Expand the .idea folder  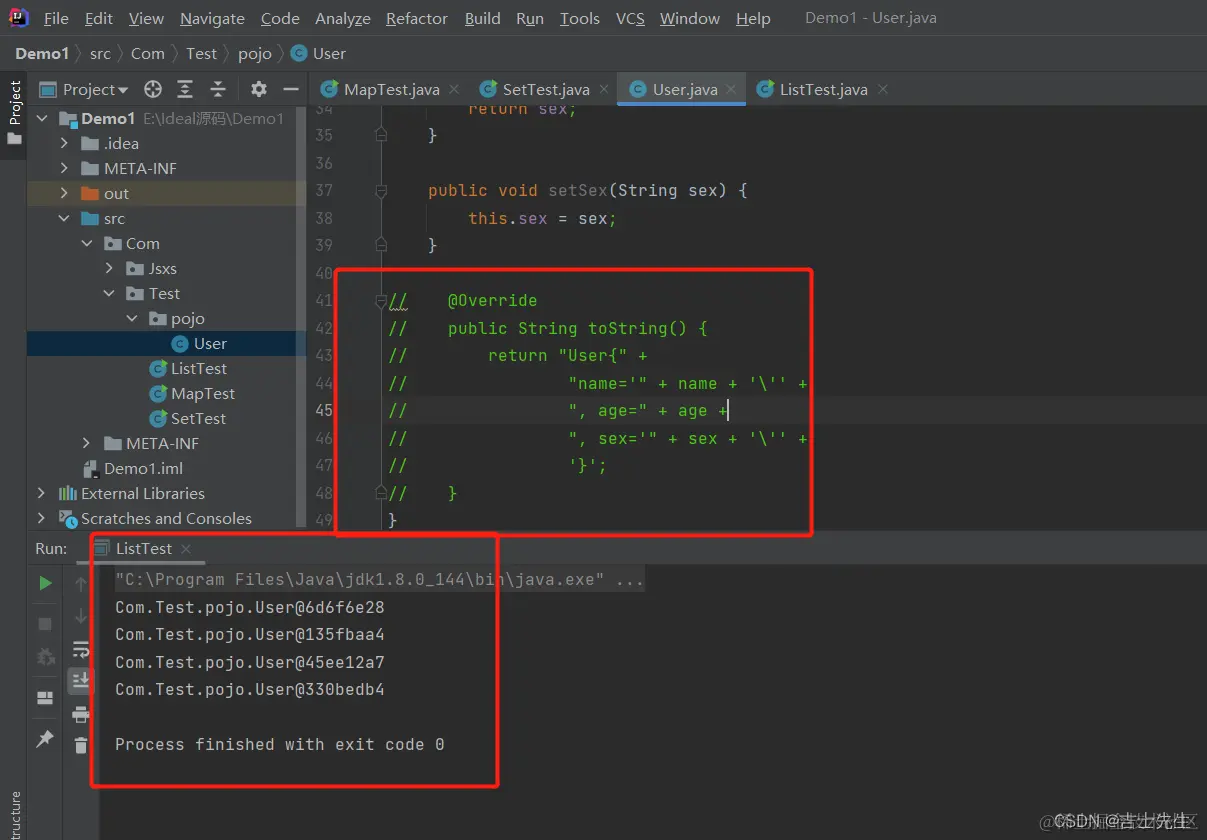pos(64,143)
